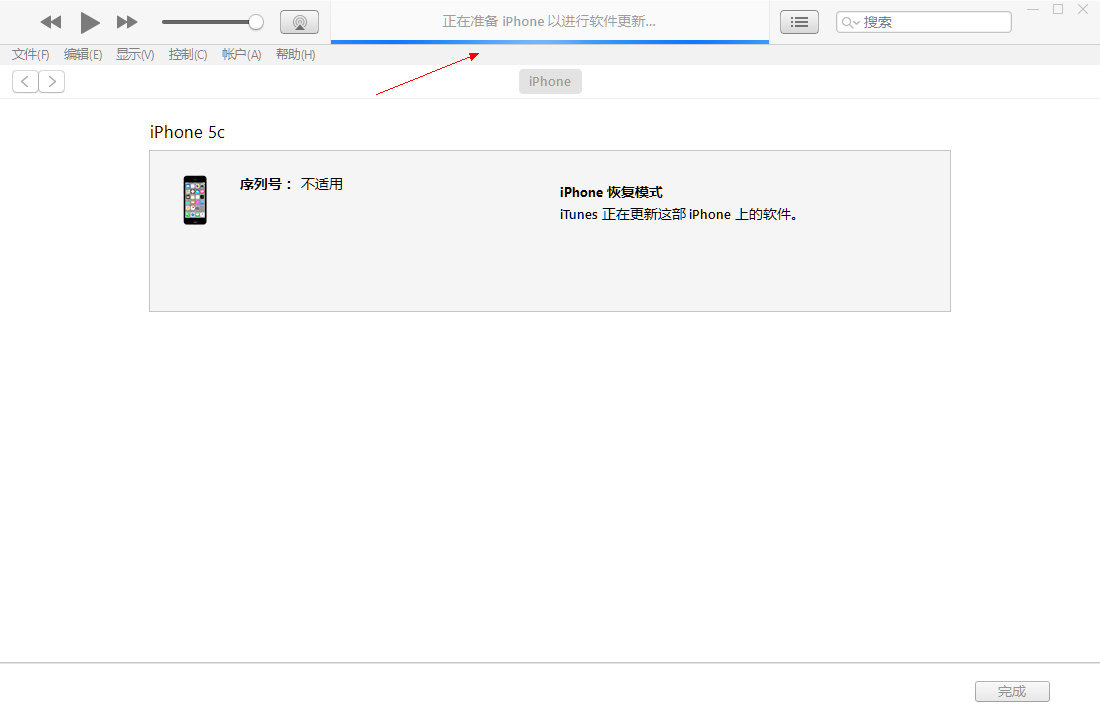1100x719 pixels.
Task: Click the rewind previous track button
Action: [x=51, y=22]
